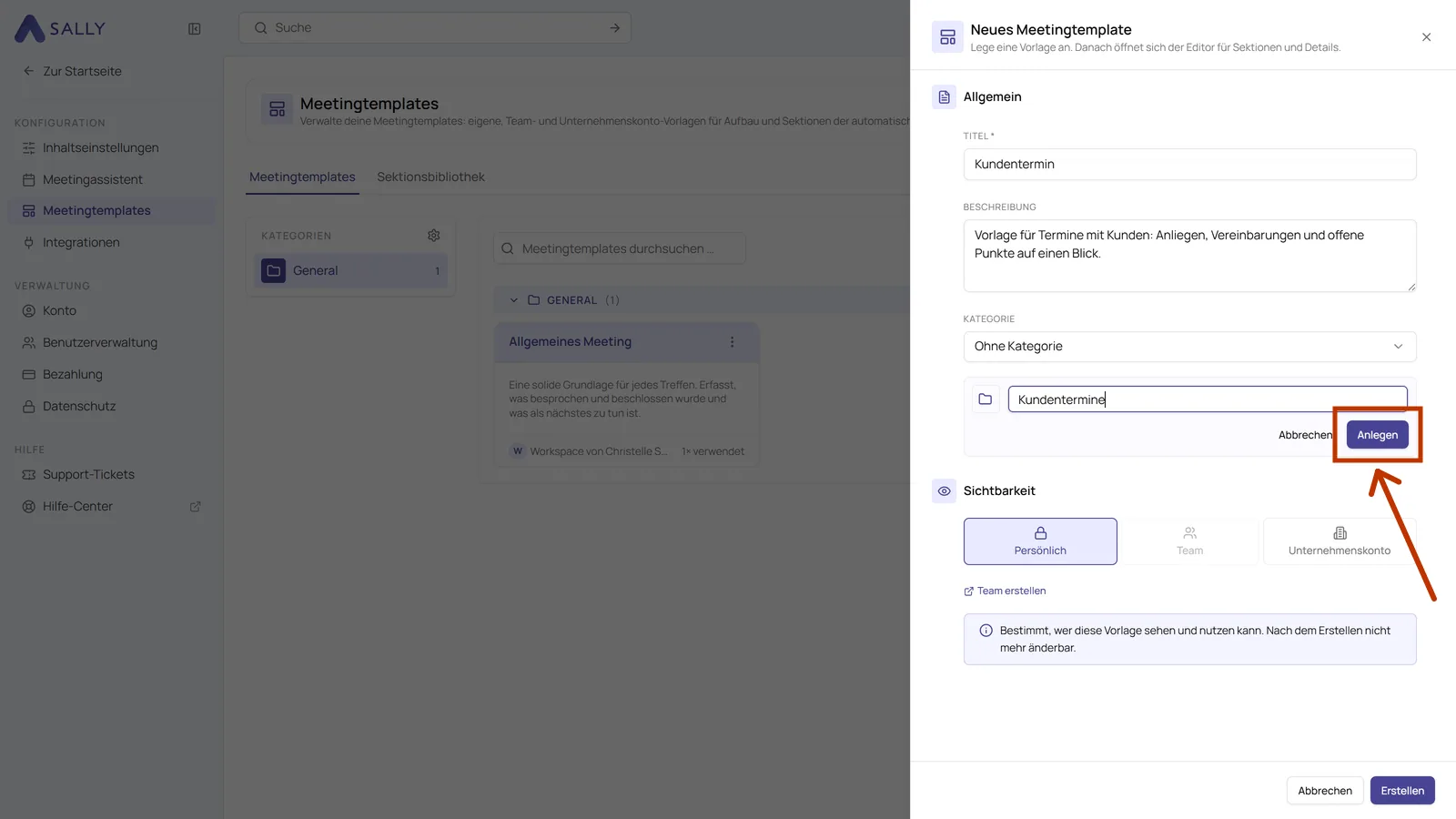The image size is (1456, 819).
Task: Click the Sichtbarkeit eye icon
Action: 944,491
